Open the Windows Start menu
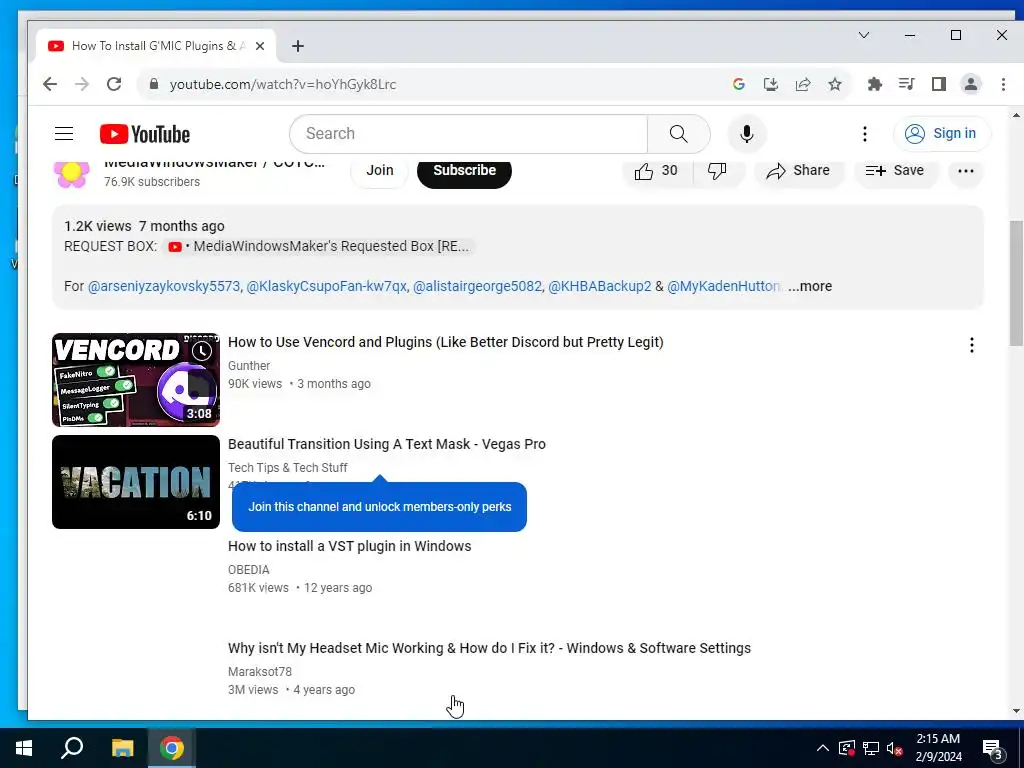 (x=24, y=748)
